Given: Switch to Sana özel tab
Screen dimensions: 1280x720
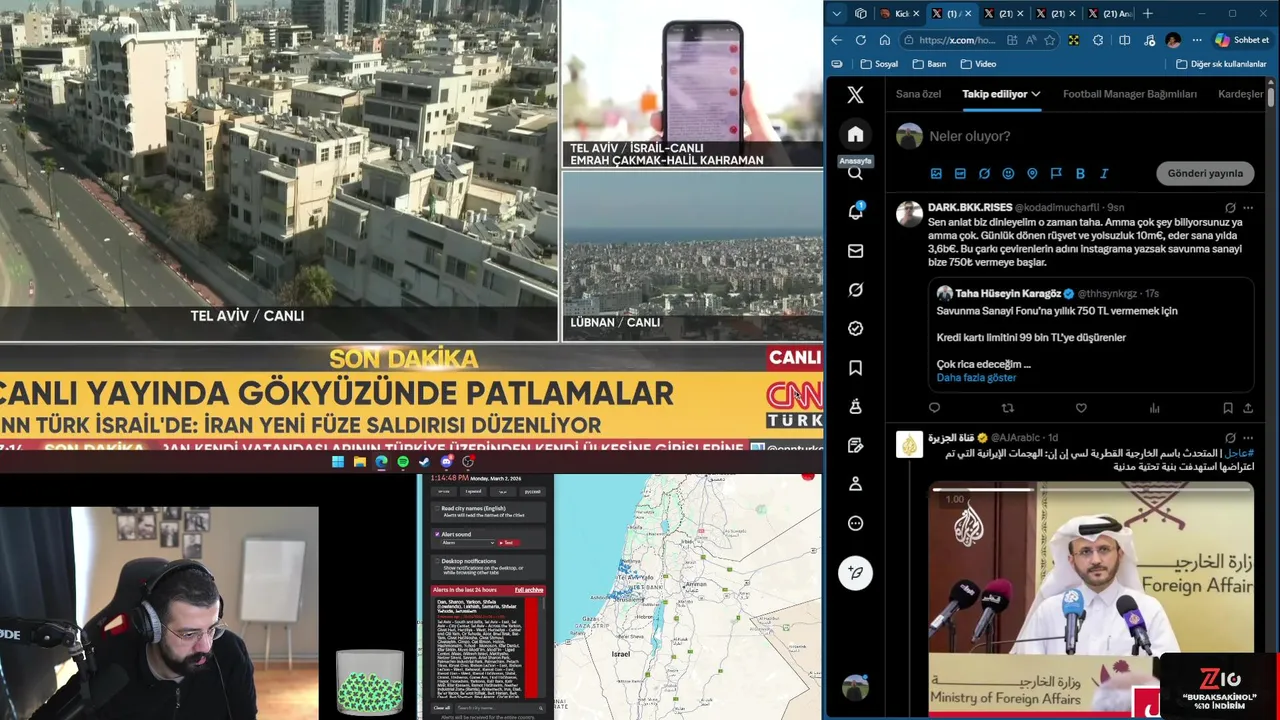Looking at the screenshot, I should (x=918, y=94).
